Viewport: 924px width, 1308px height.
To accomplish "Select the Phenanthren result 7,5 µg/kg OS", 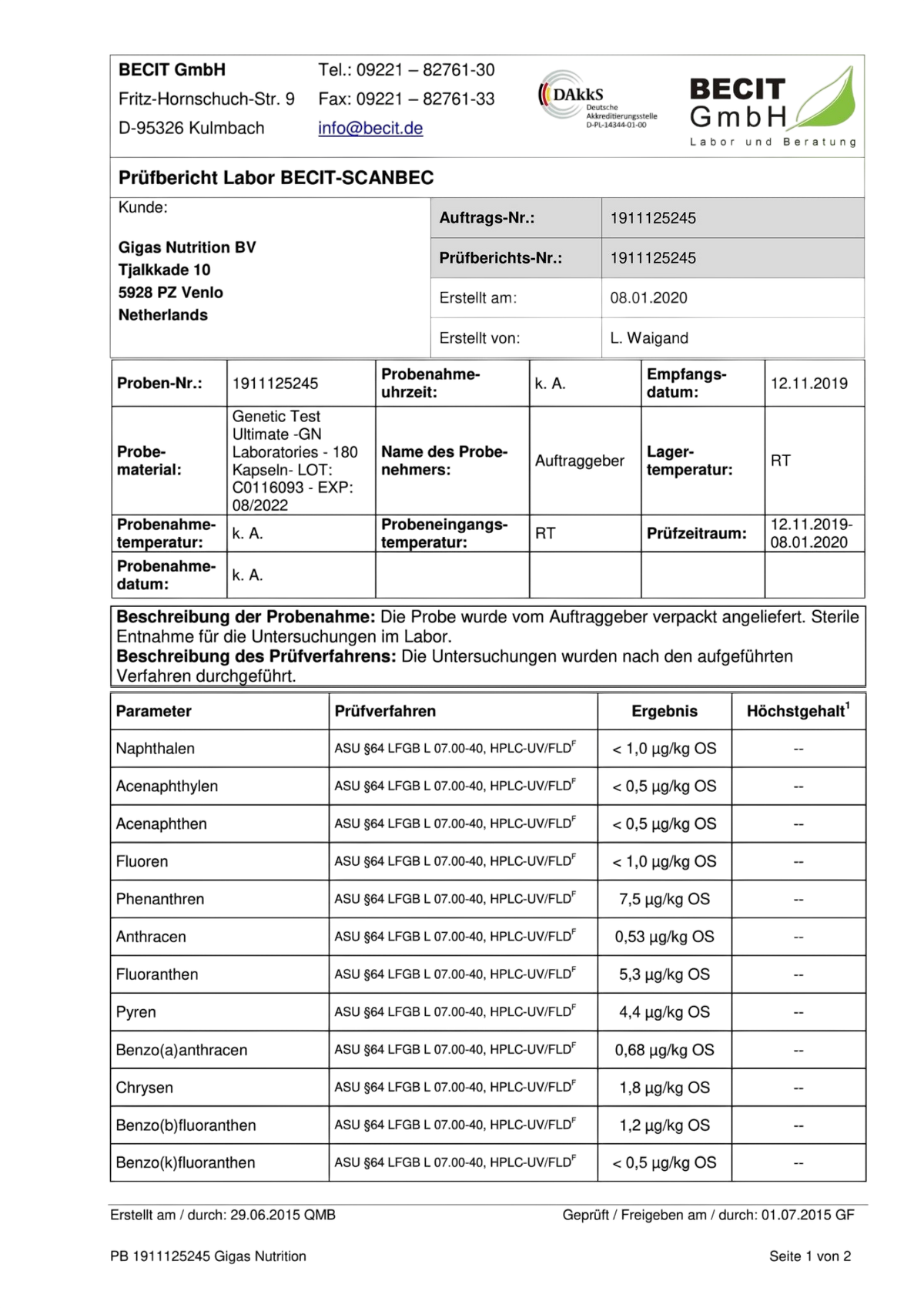I will 665,899.
